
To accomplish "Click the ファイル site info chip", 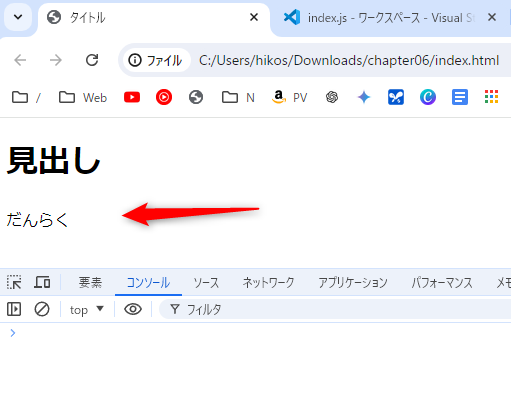I will [156, 61].
